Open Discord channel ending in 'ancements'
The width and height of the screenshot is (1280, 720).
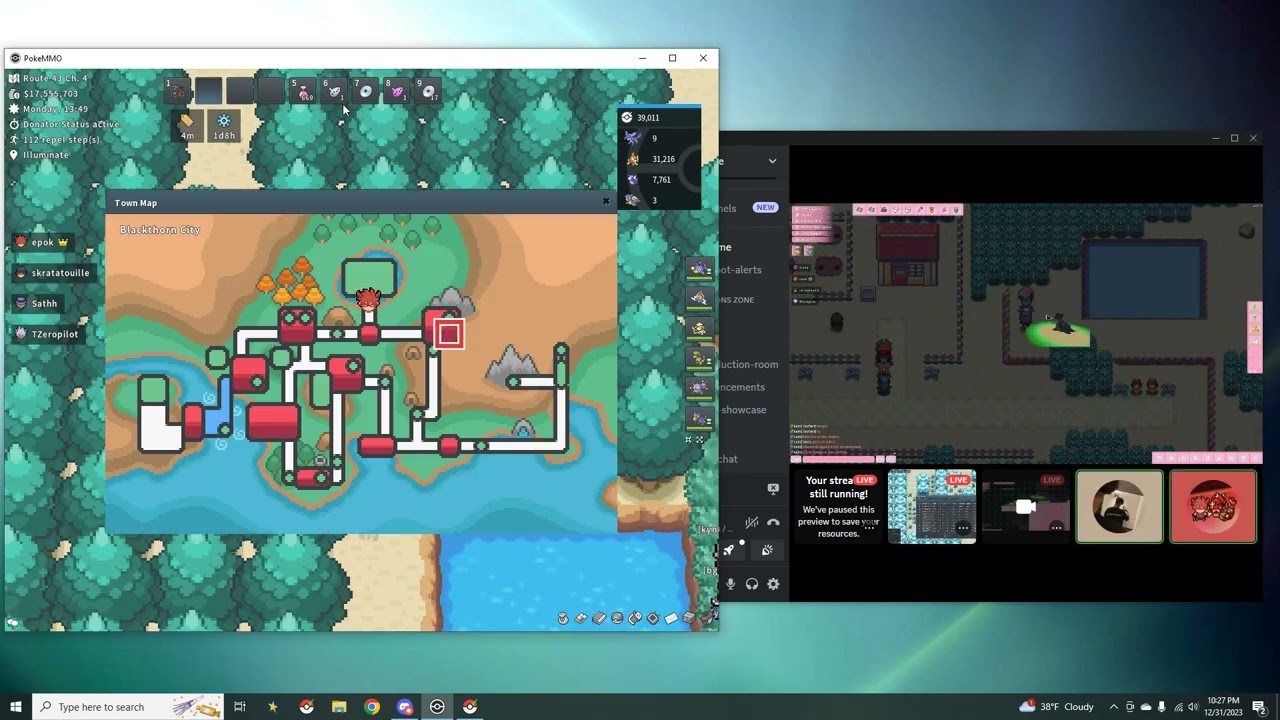pos(741,387)
